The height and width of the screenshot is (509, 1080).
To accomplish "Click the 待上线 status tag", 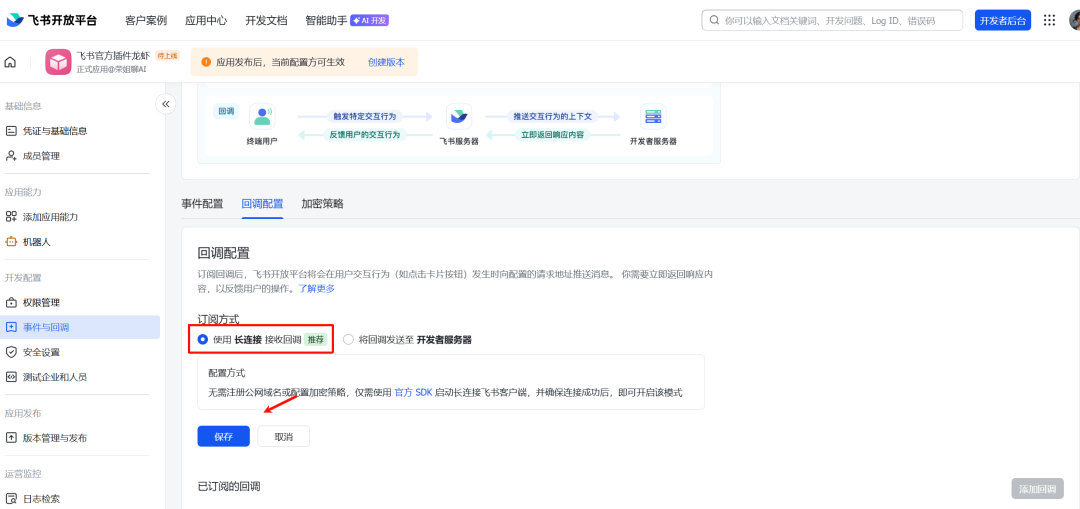I will [167, 56].
